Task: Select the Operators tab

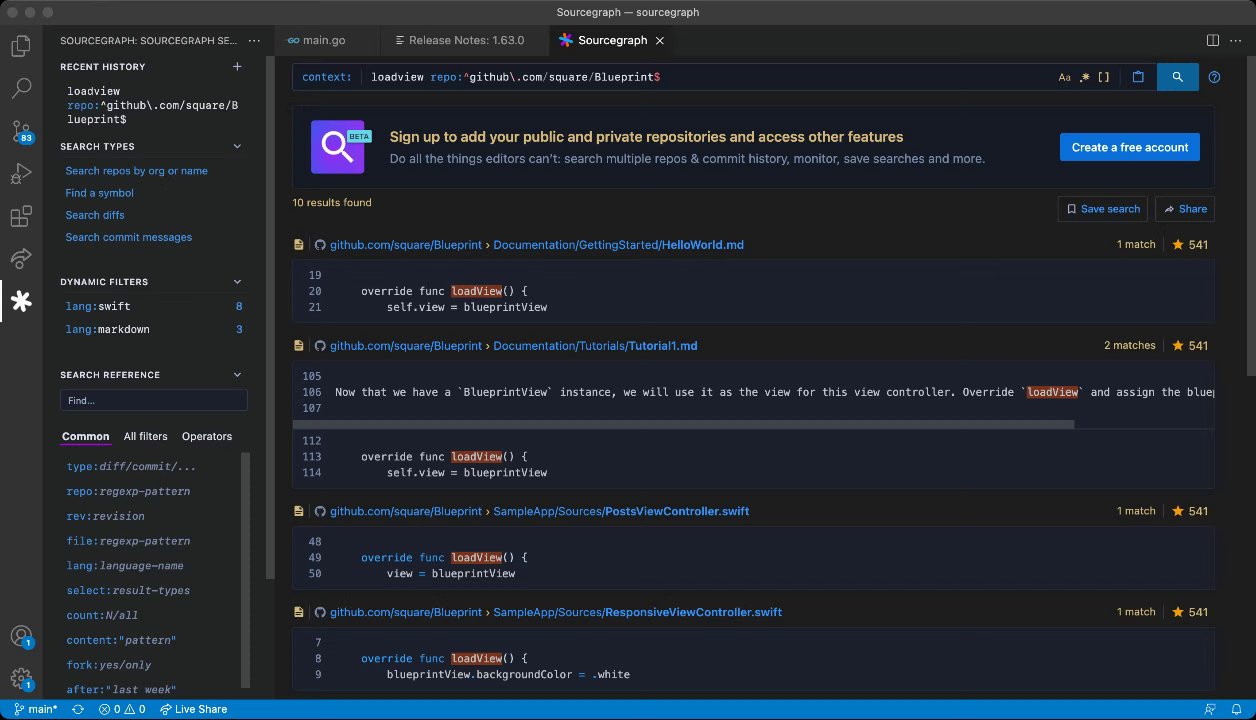Action: (x=207, y=436)
